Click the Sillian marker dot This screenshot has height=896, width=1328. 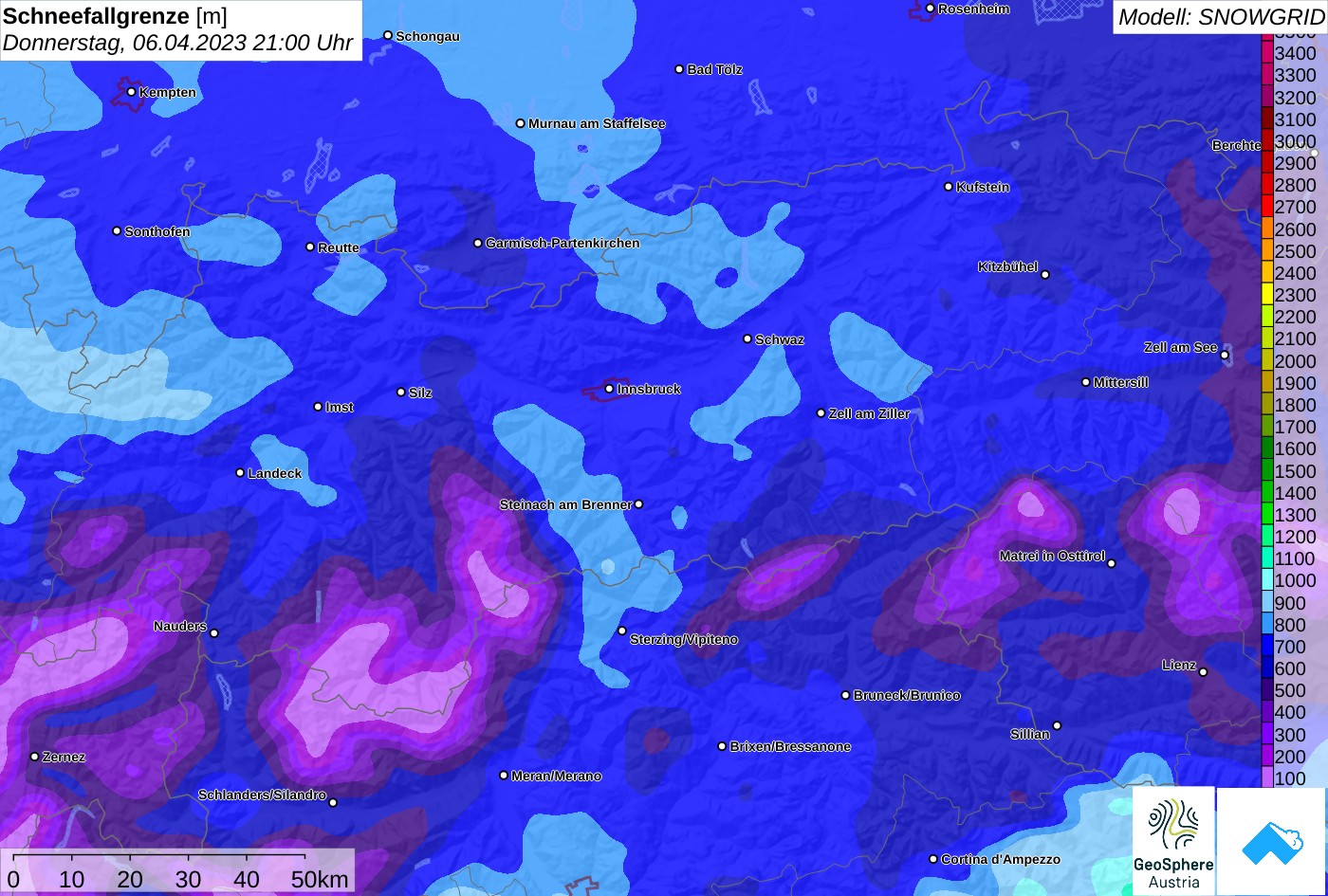coord(1057,726)
